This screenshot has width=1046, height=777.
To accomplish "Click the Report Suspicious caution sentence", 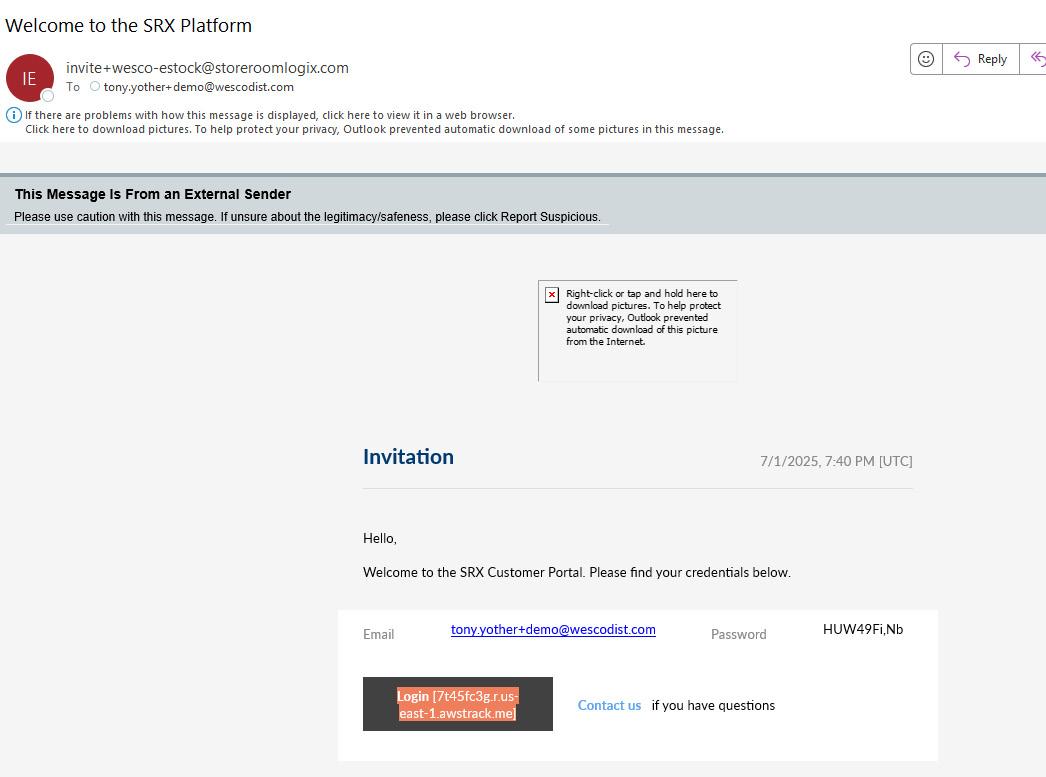I will [x=308, y=217].
